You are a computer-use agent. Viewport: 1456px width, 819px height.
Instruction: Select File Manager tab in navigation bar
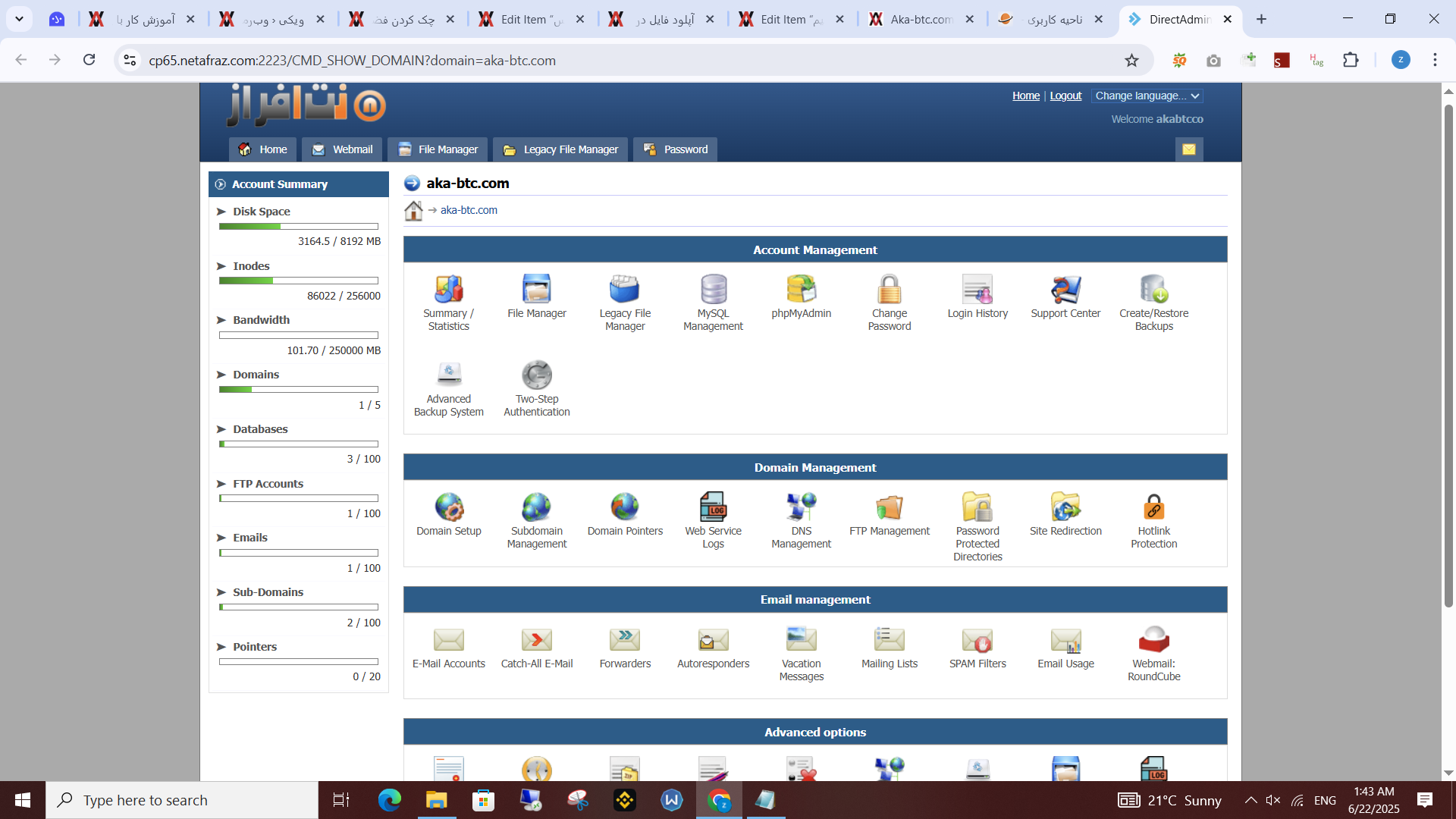[x=438, y=149]
